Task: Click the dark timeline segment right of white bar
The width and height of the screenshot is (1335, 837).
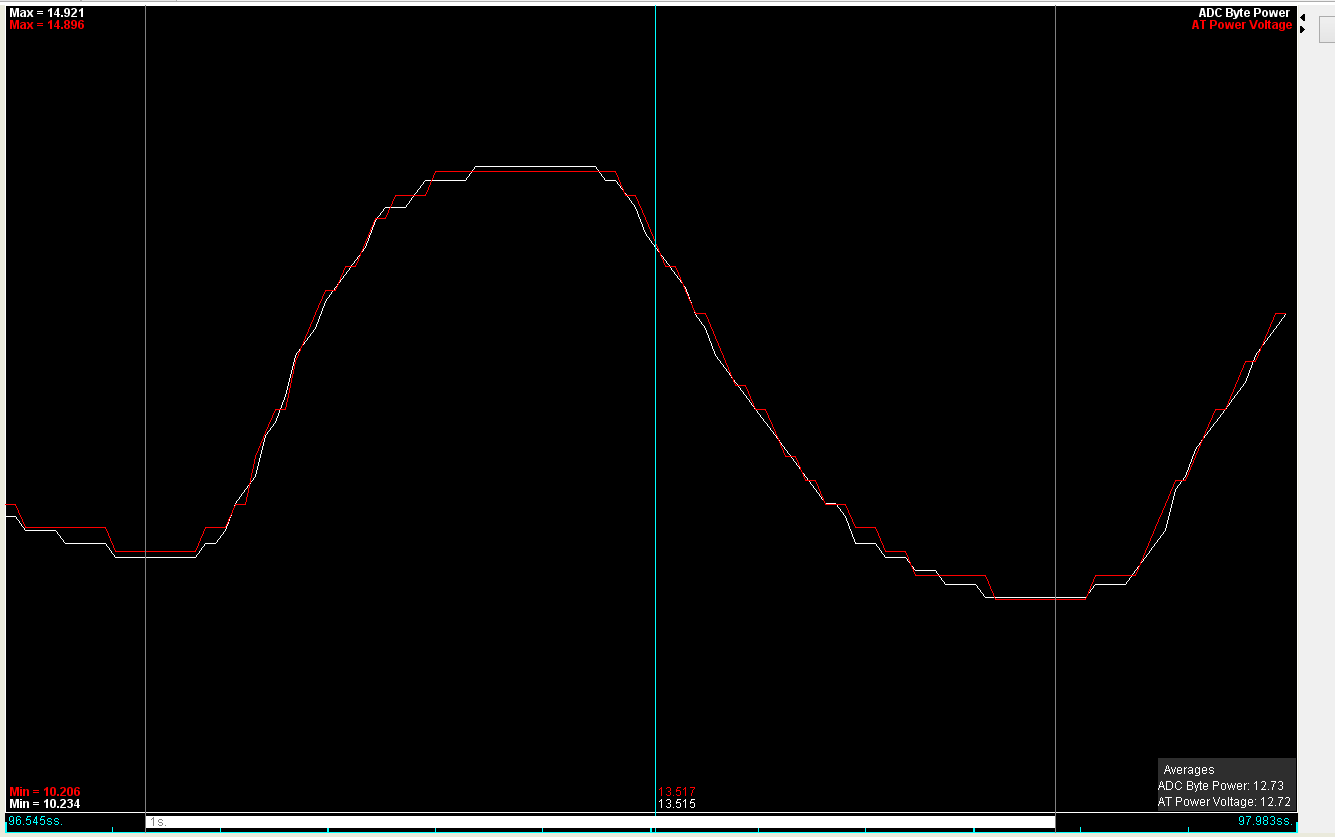Action: (1140, 821)
